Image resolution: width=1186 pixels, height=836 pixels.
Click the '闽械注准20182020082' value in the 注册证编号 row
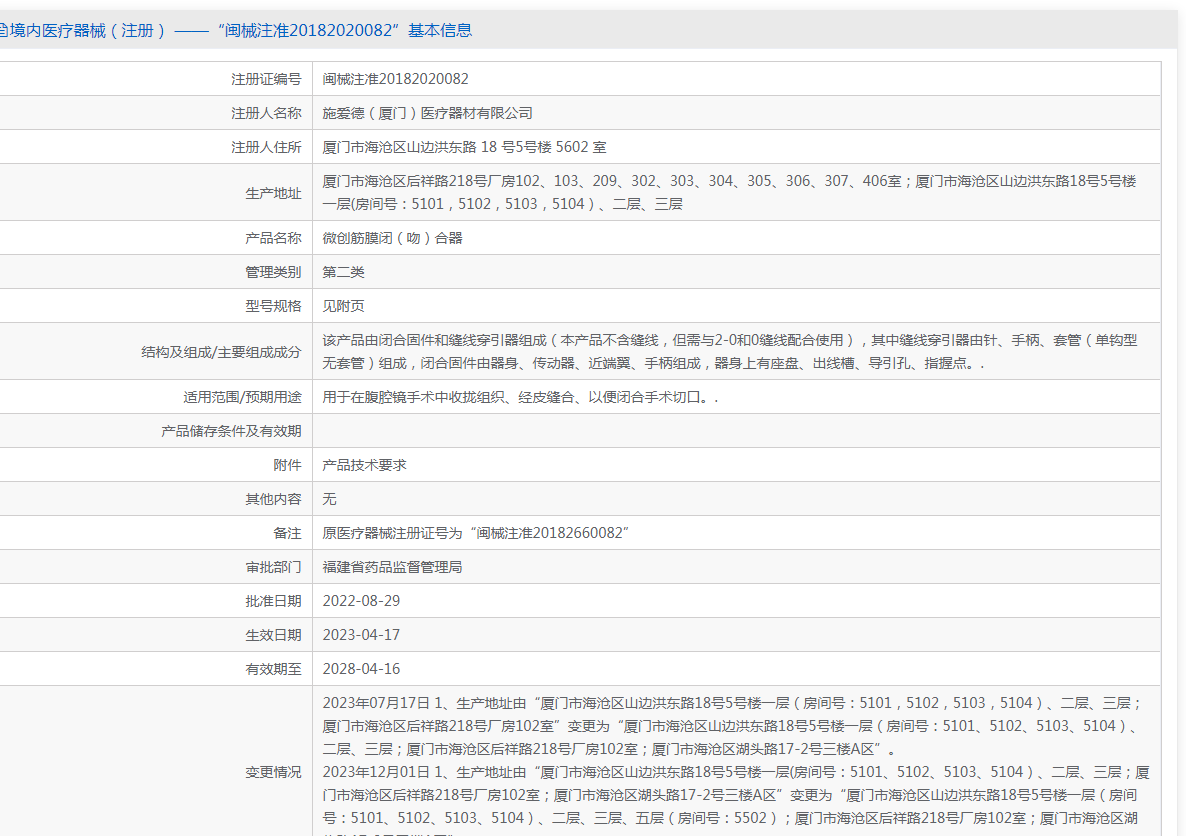tap(396, 79)
